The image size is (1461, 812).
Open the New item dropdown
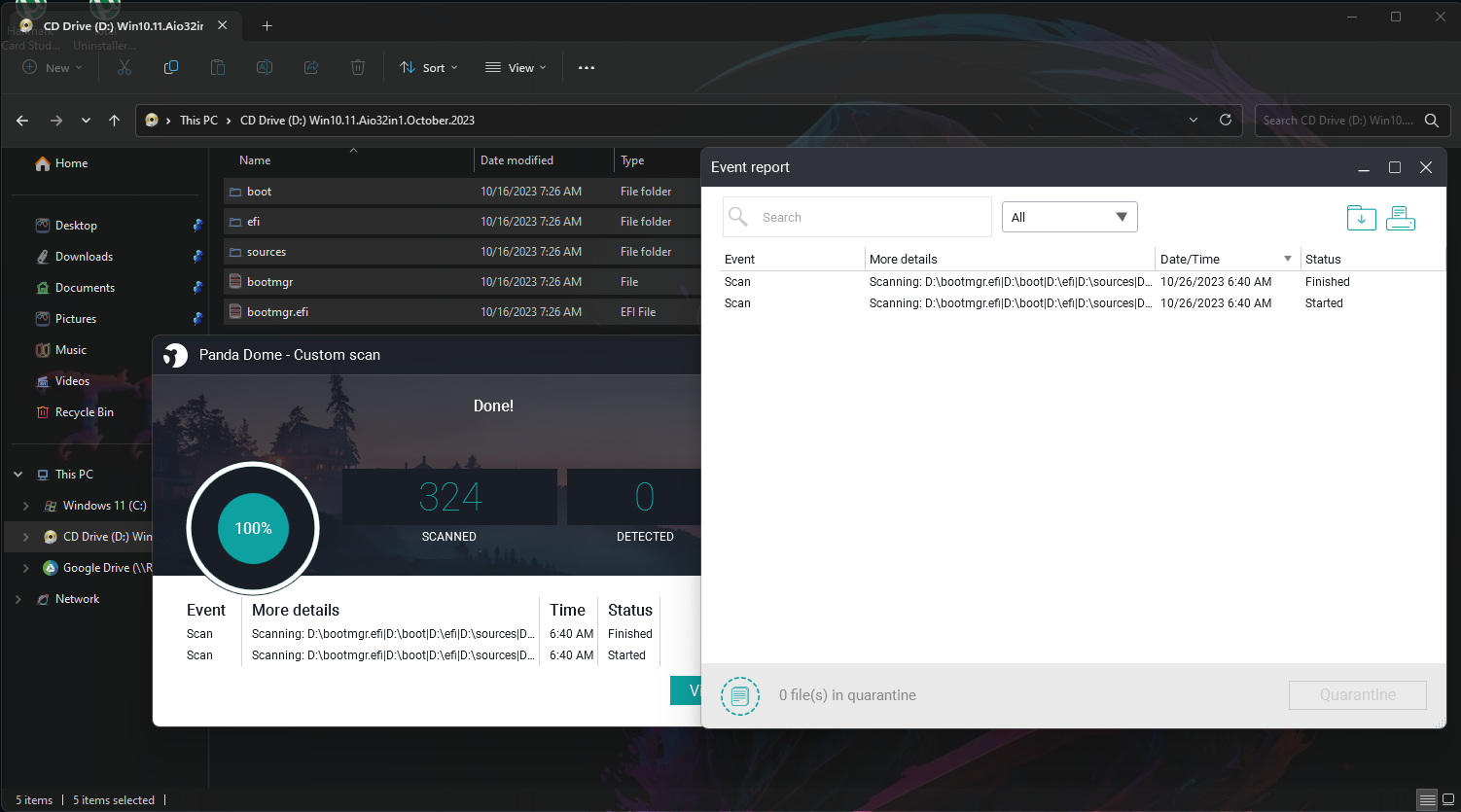53,68
